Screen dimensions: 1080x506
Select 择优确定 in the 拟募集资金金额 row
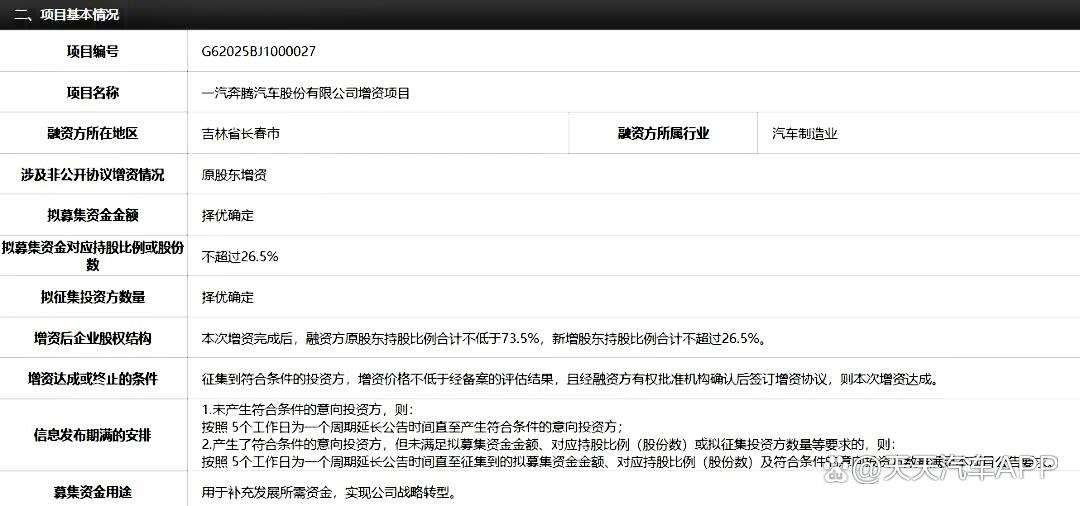pos(227,215)
